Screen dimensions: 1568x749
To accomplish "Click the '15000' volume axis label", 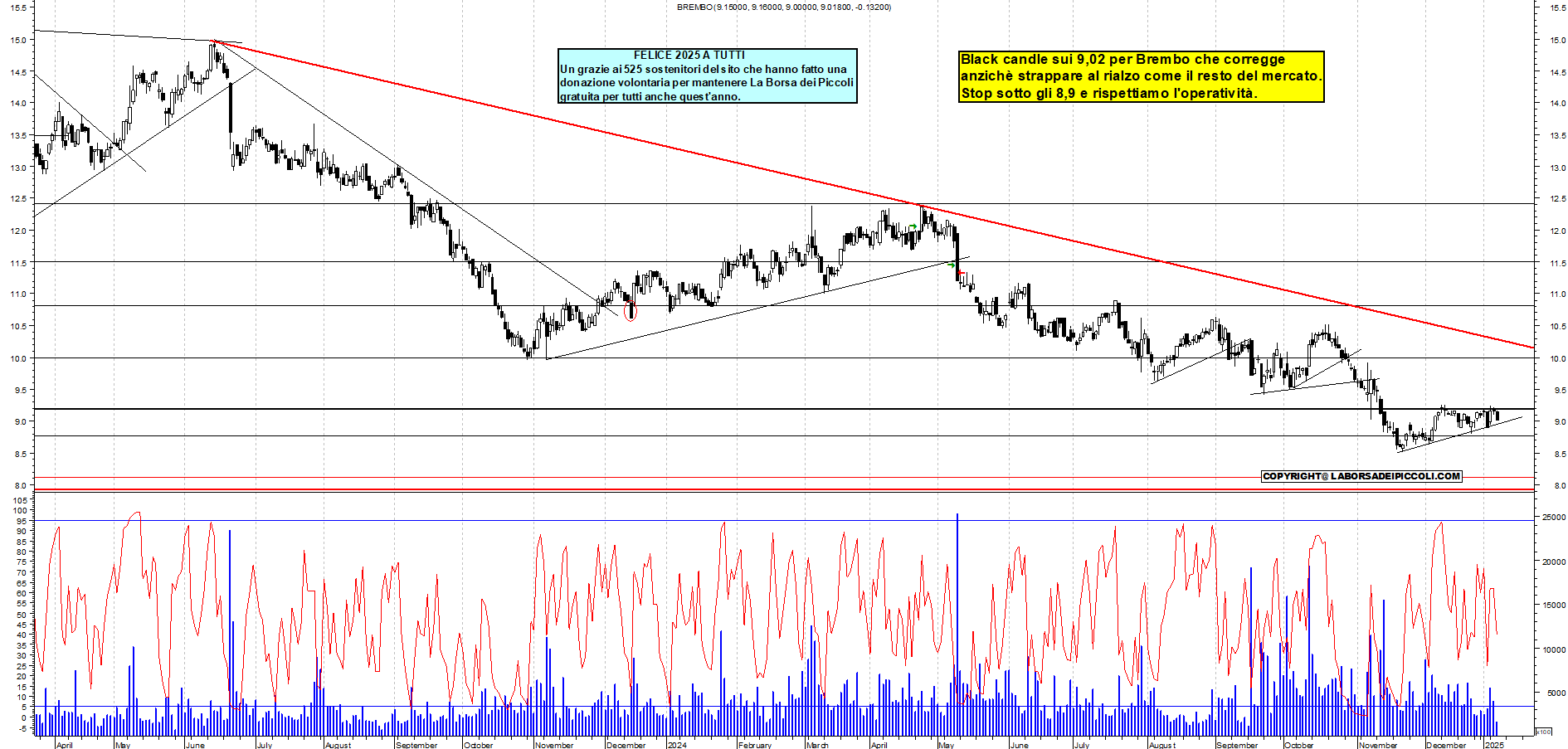I will (1554, 606).
